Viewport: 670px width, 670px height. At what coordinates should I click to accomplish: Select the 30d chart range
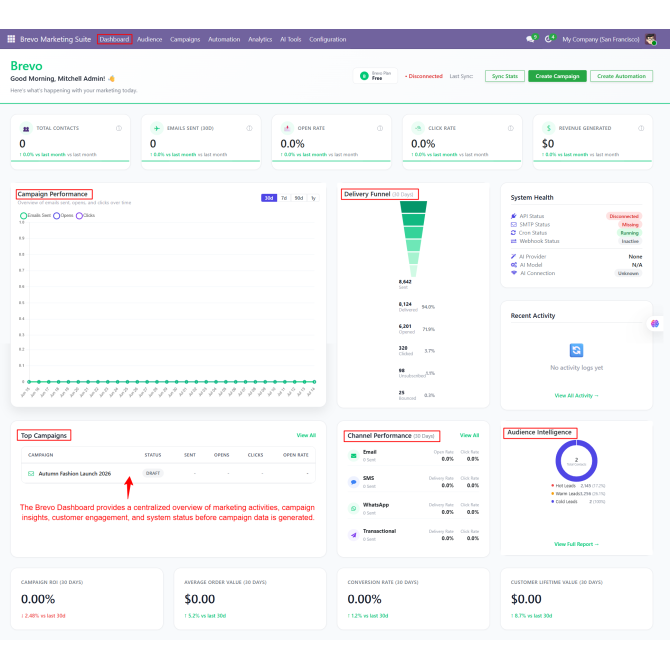(x=269, y=198)
